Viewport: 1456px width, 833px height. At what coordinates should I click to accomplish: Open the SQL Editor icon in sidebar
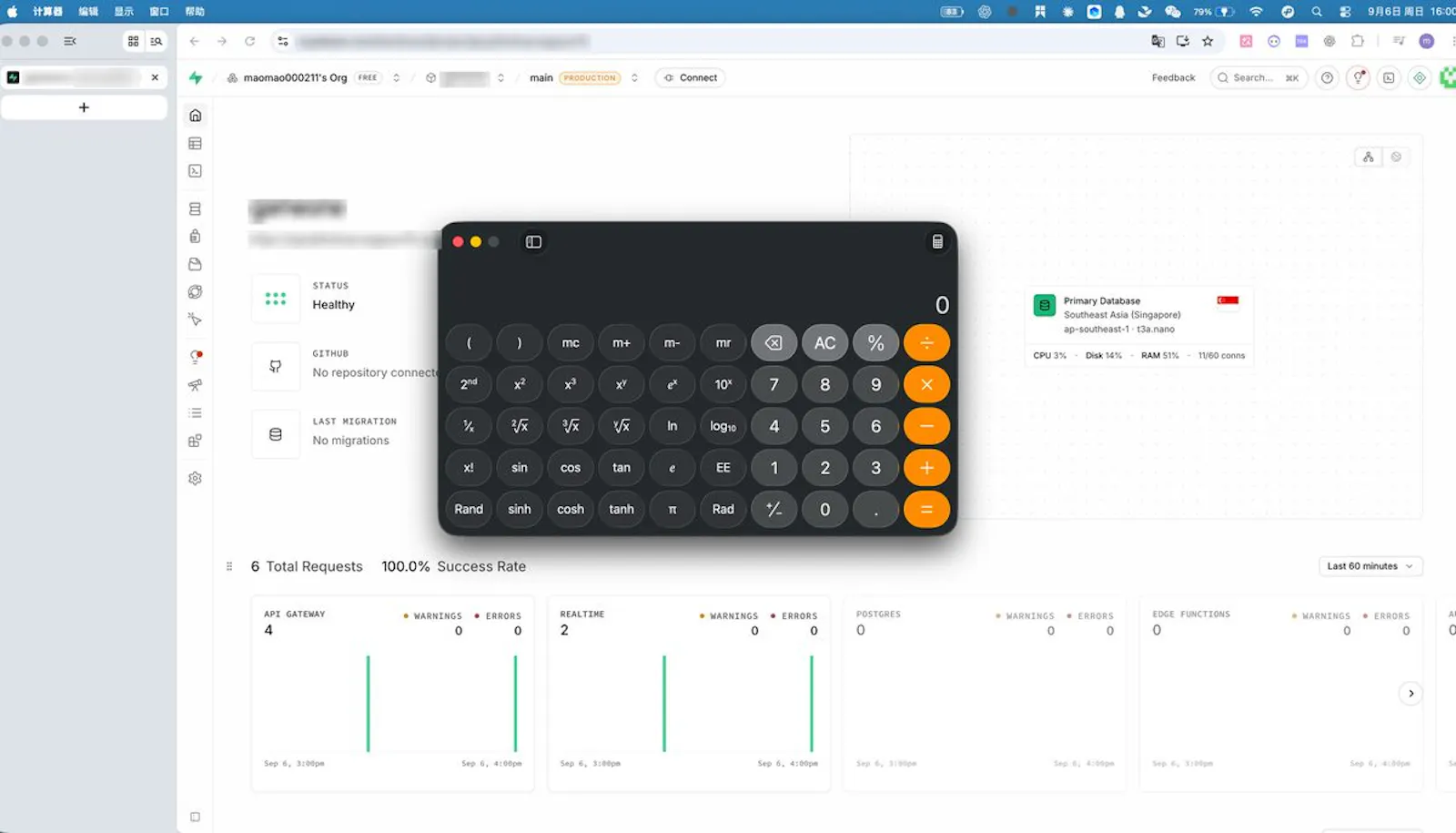click(195, 170)
